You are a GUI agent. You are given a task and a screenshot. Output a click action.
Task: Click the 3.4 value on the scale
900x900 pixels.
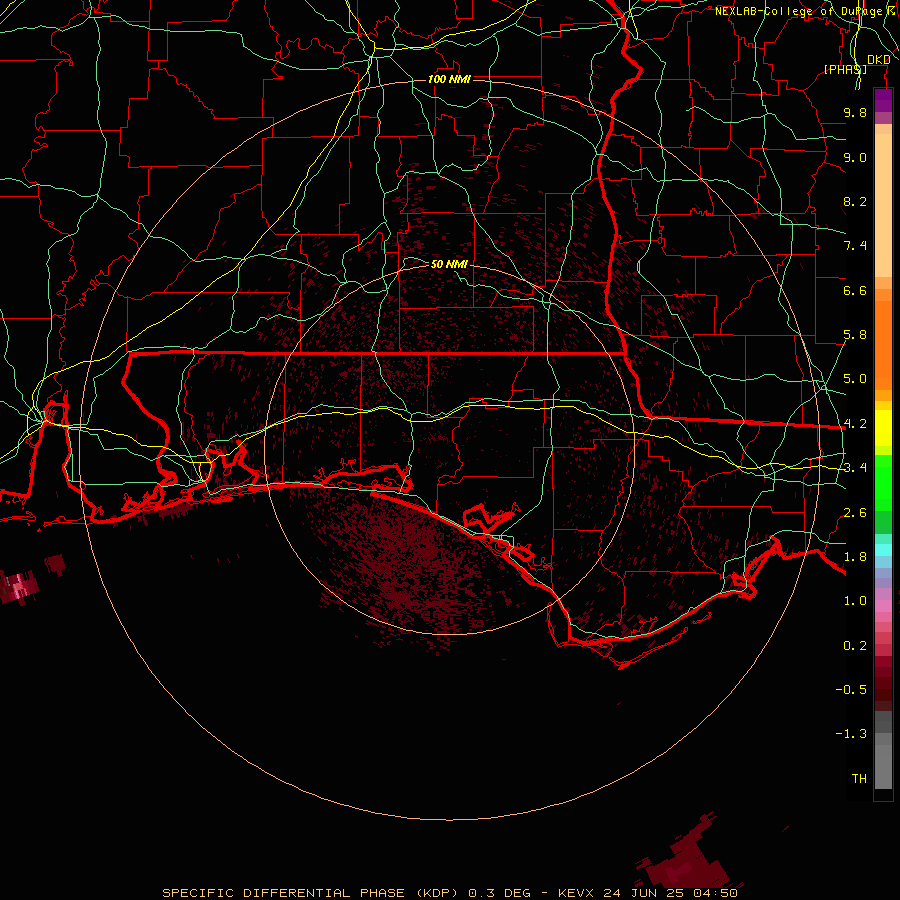855,468
